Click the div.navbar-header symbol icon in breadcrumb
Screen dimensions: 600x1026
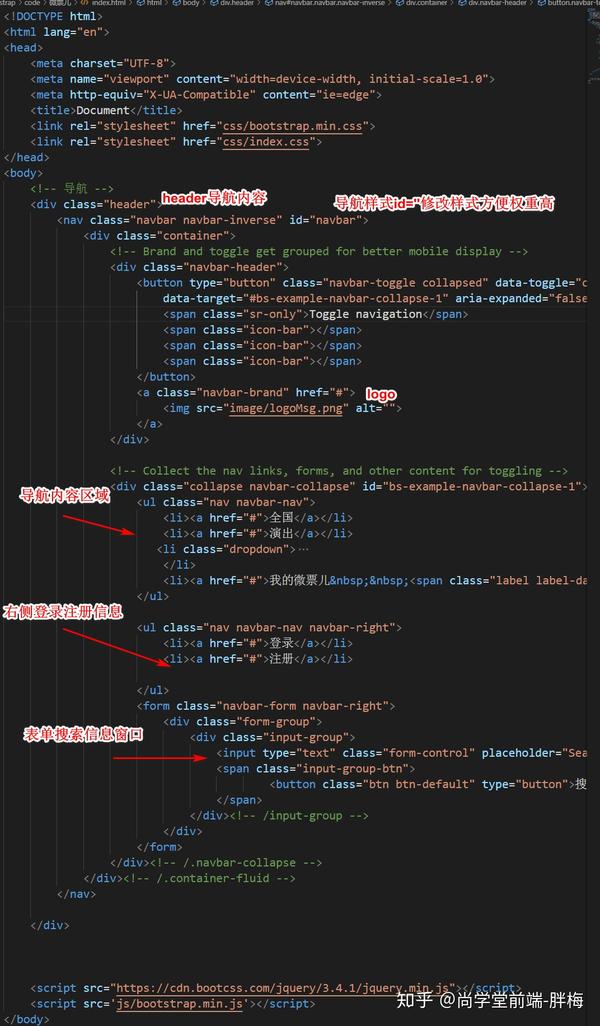462,3
